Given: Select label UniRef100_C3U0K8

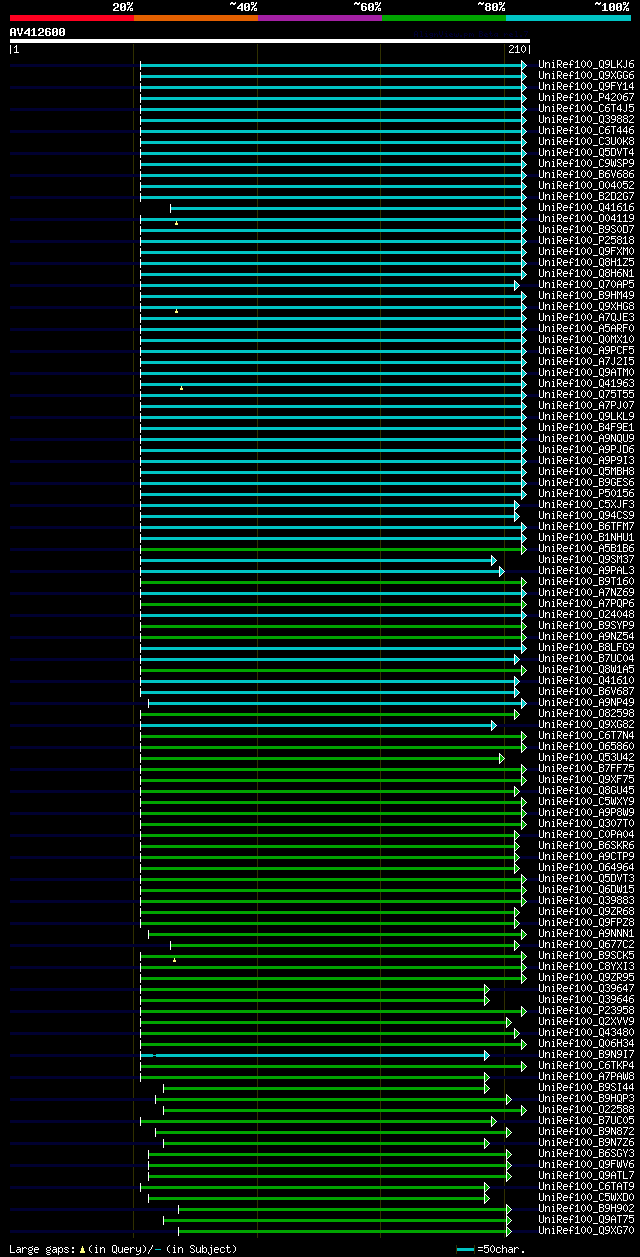Looking at the screenshot, I should pos(586,141).
